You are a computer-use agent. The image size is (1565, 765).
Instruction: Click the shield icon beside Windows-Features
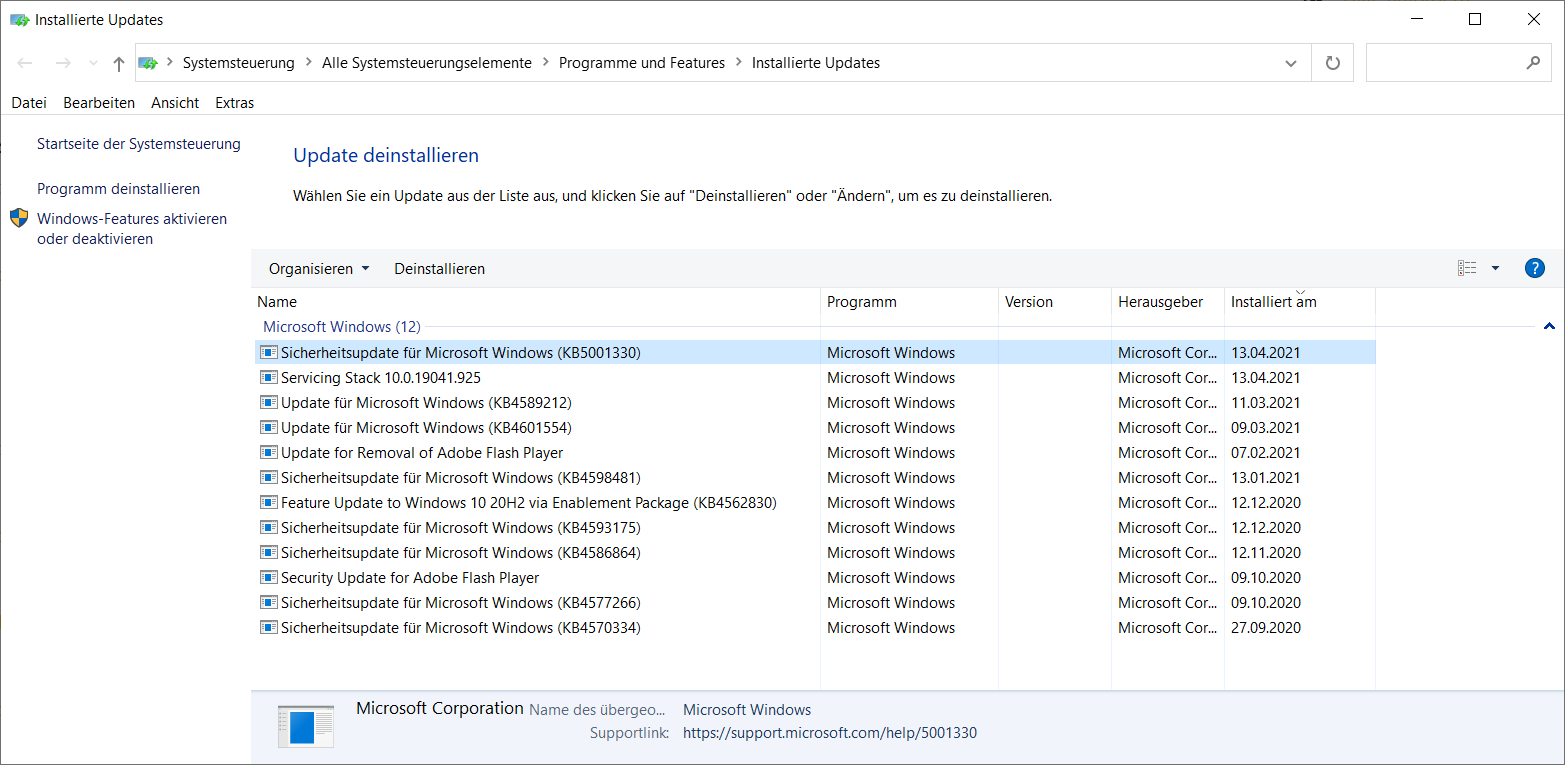pos(19,218)
